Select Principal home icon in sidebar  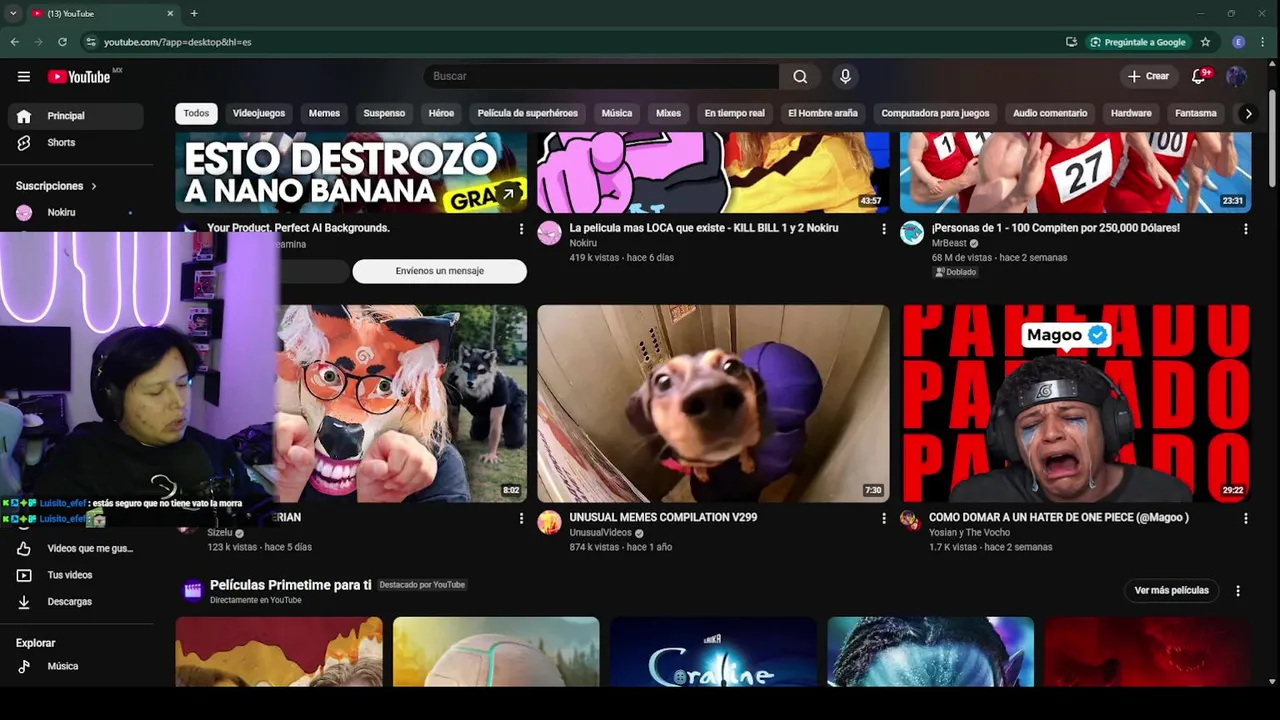[24, 116]
